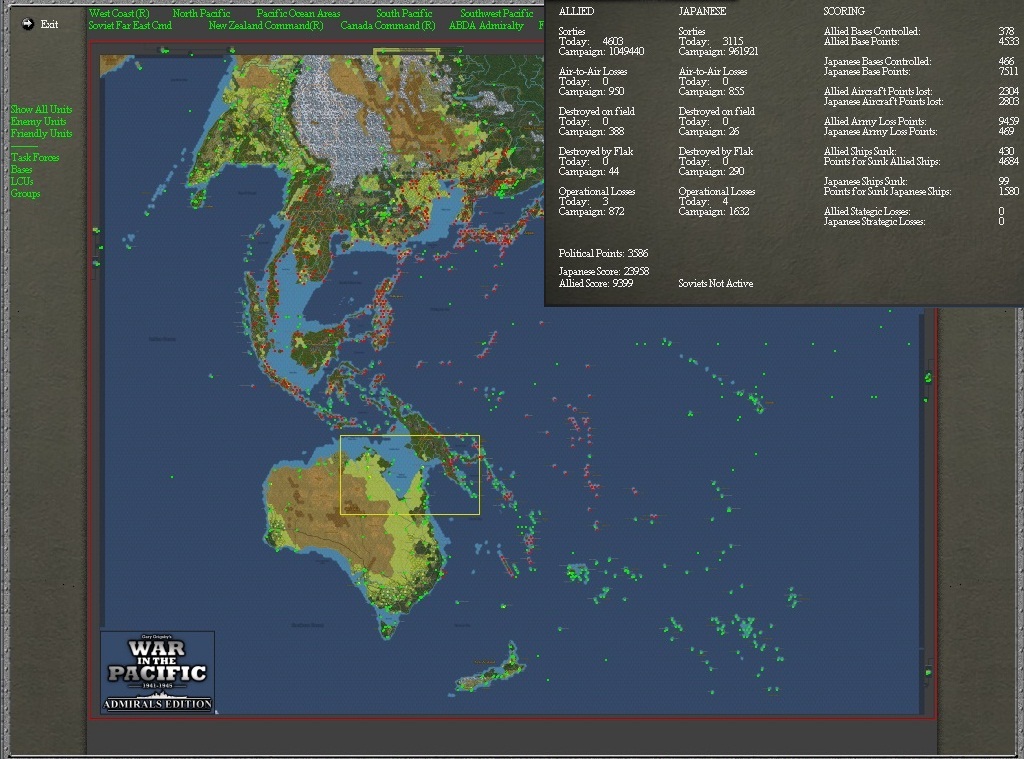Select Pacific Ocean Areas command
Screen dimensions: 1024x759
click(298, 13)
